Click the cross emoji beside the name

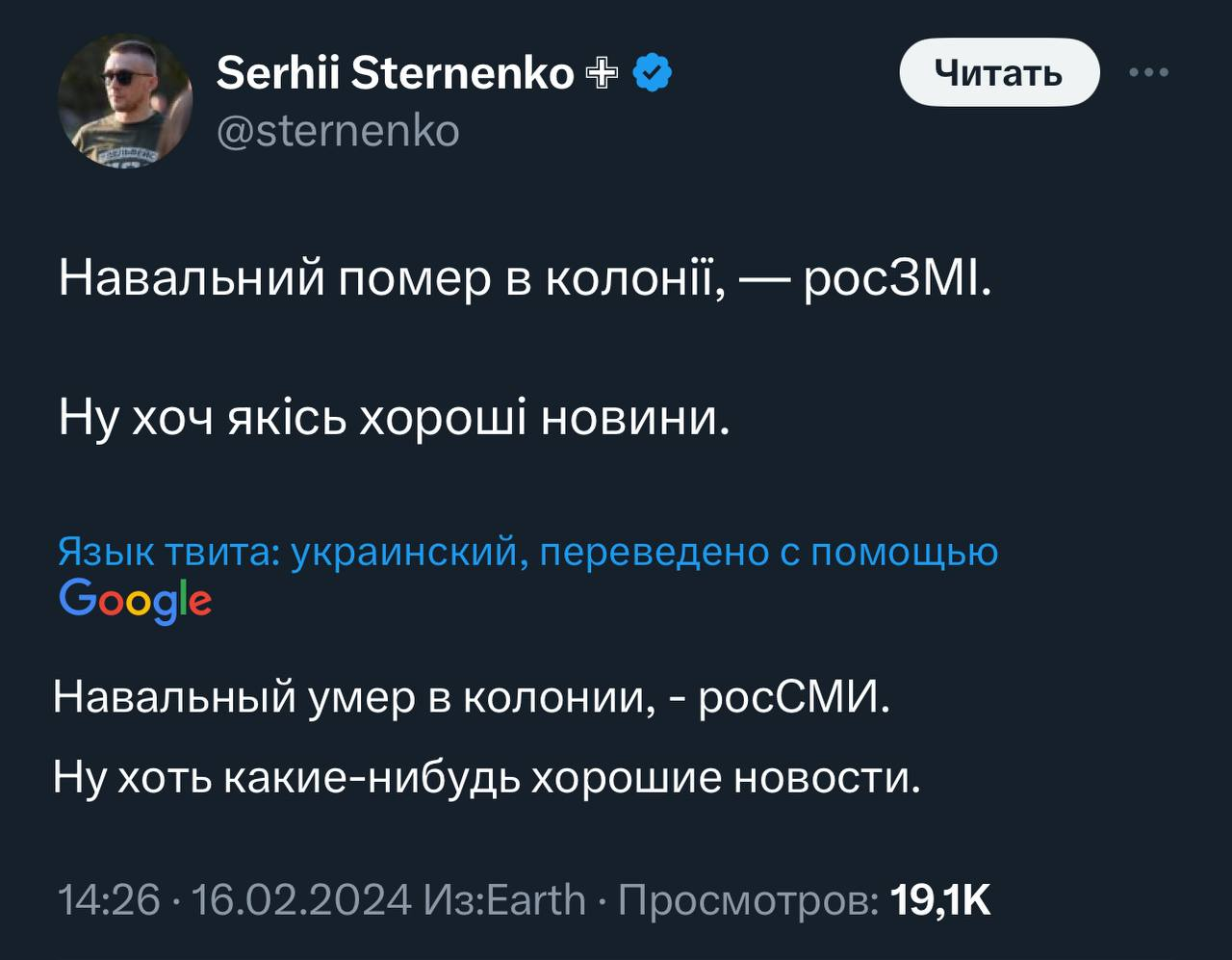[601, 73]
